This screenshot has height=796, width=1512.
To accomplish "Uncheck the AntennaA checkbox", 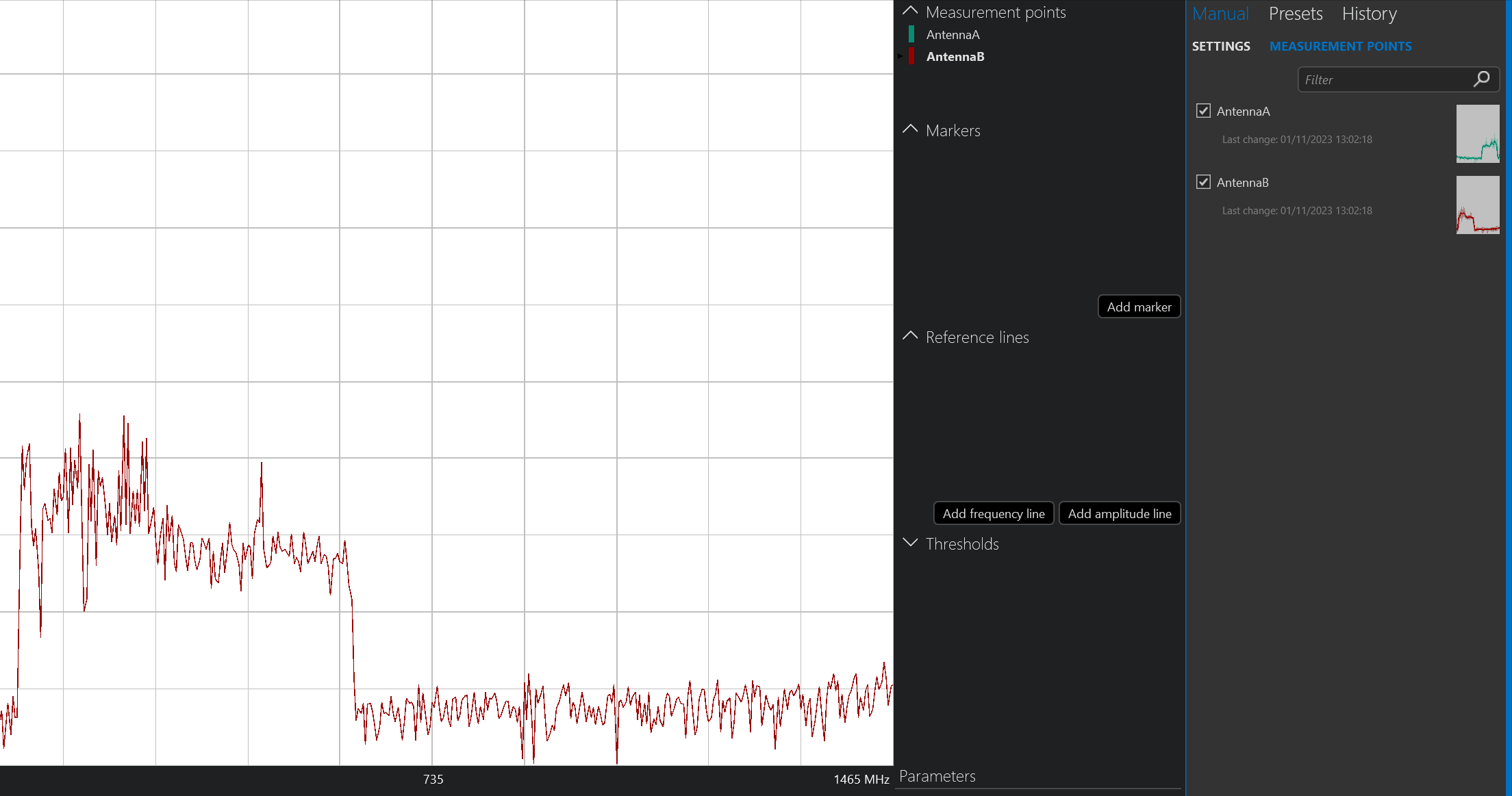I will [1203, 111].
